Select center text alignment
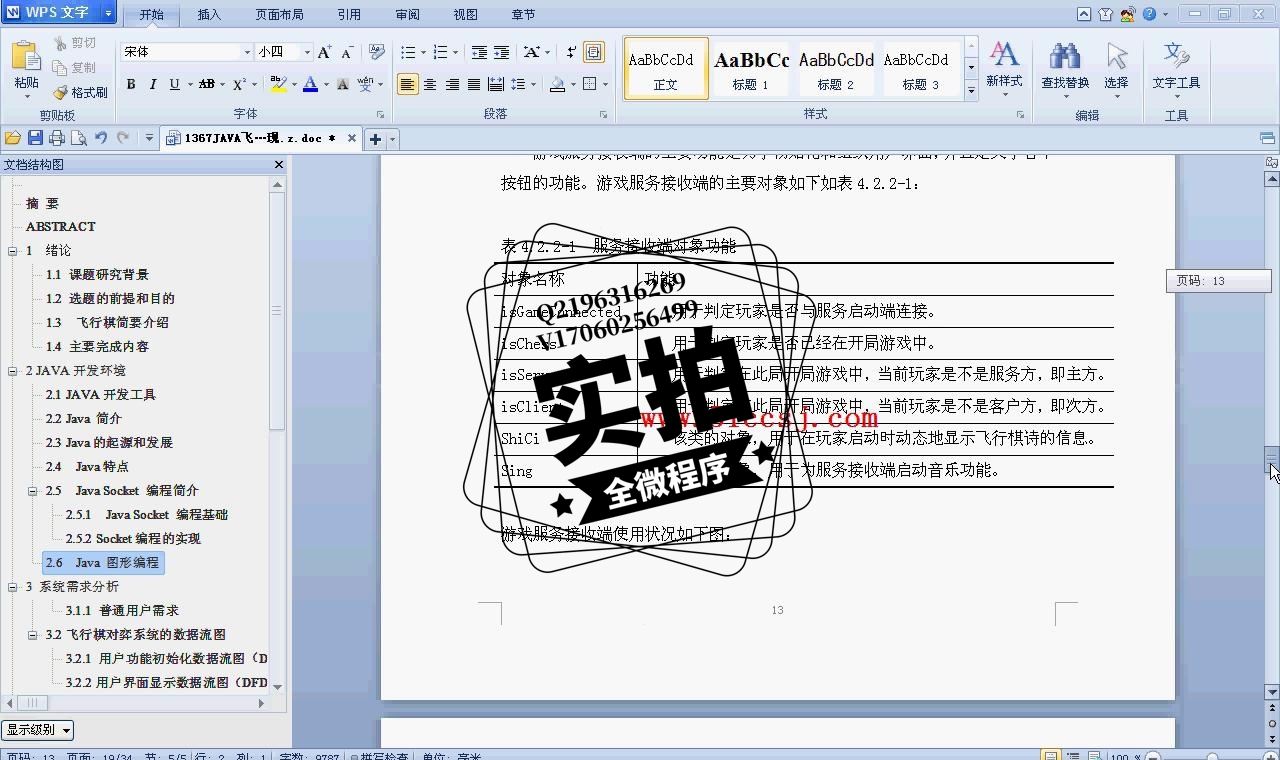Viewport: 1280px width, 760px height. tap(430, 85)
